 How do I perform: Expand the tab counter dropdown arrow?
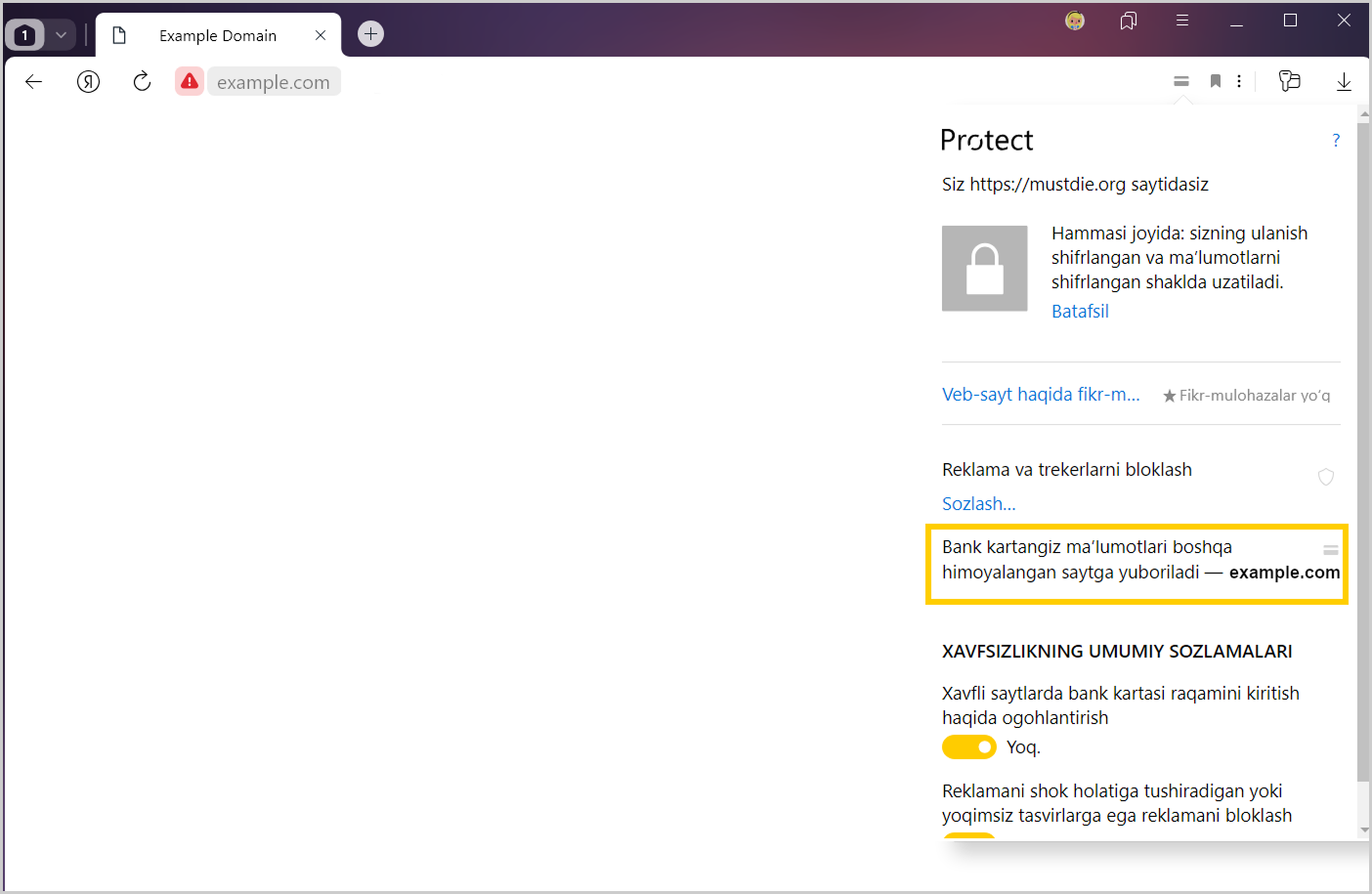(61, 35)
